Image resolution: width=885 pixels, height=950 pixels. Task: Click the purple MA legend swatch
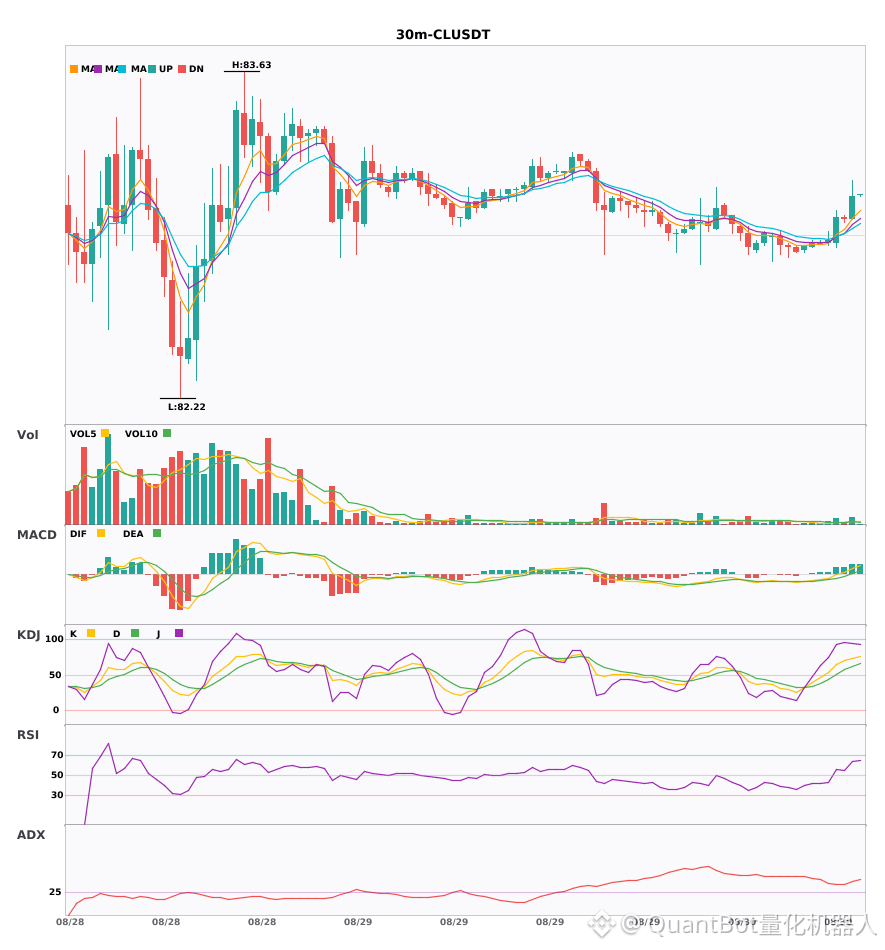point(98,69)
